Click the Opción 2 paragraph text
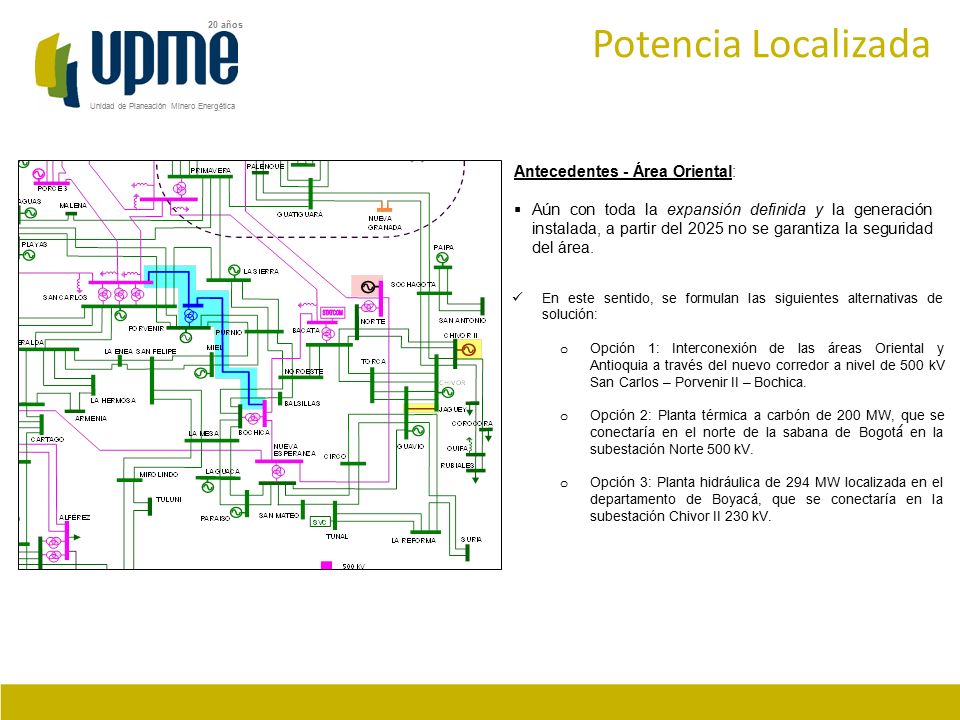 (767, 432)
